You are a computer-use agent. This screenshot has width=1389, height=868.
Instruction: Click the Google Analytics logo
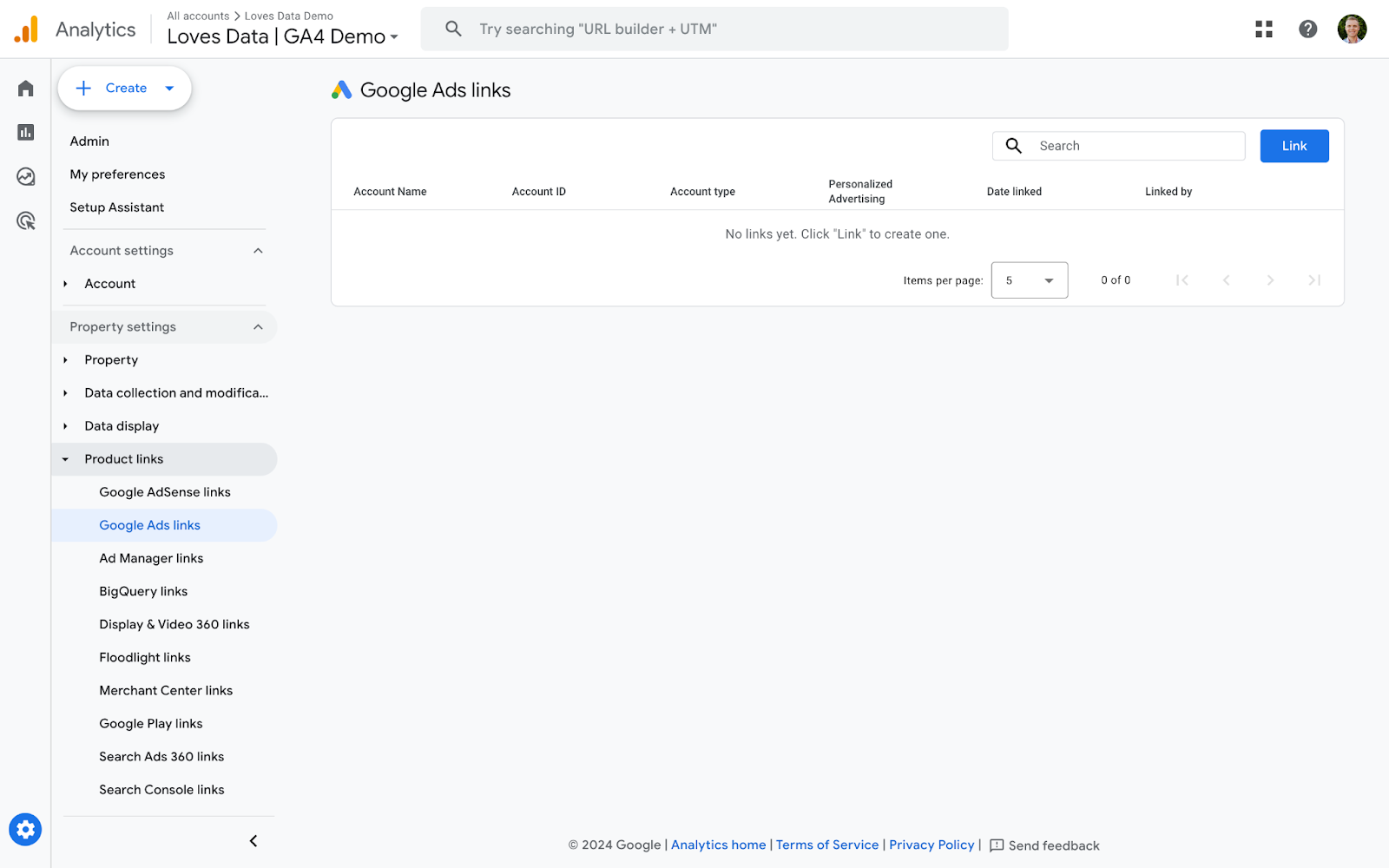[27, 28]
